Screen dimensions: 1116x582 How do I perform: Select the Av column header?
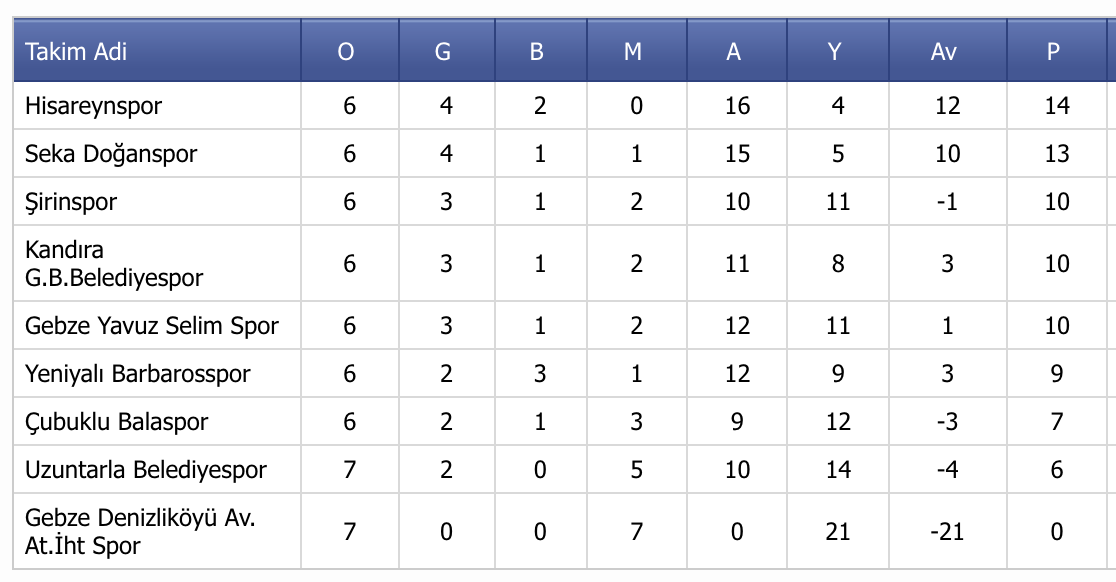(944, 52)
